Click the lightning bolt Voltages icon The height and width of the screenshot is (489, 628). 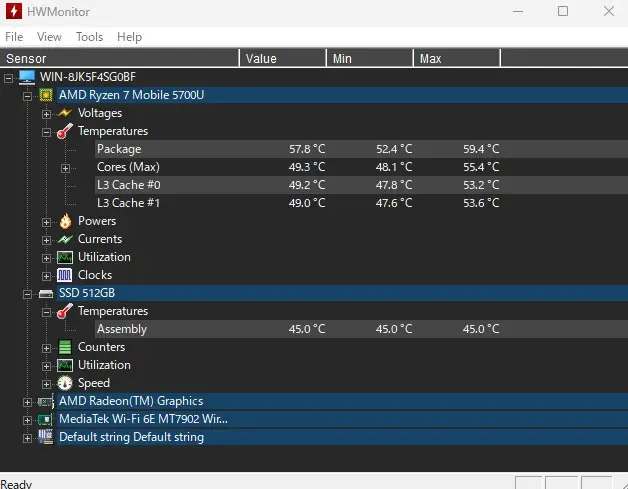pos(65,113)
